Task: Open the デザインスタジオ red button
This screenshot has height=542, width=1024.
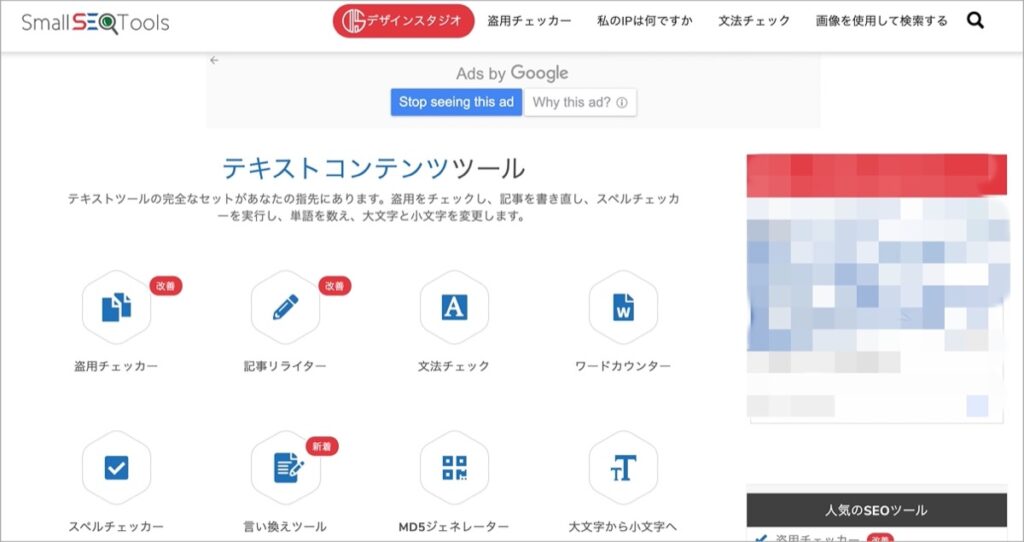Action: pos(404,21)
